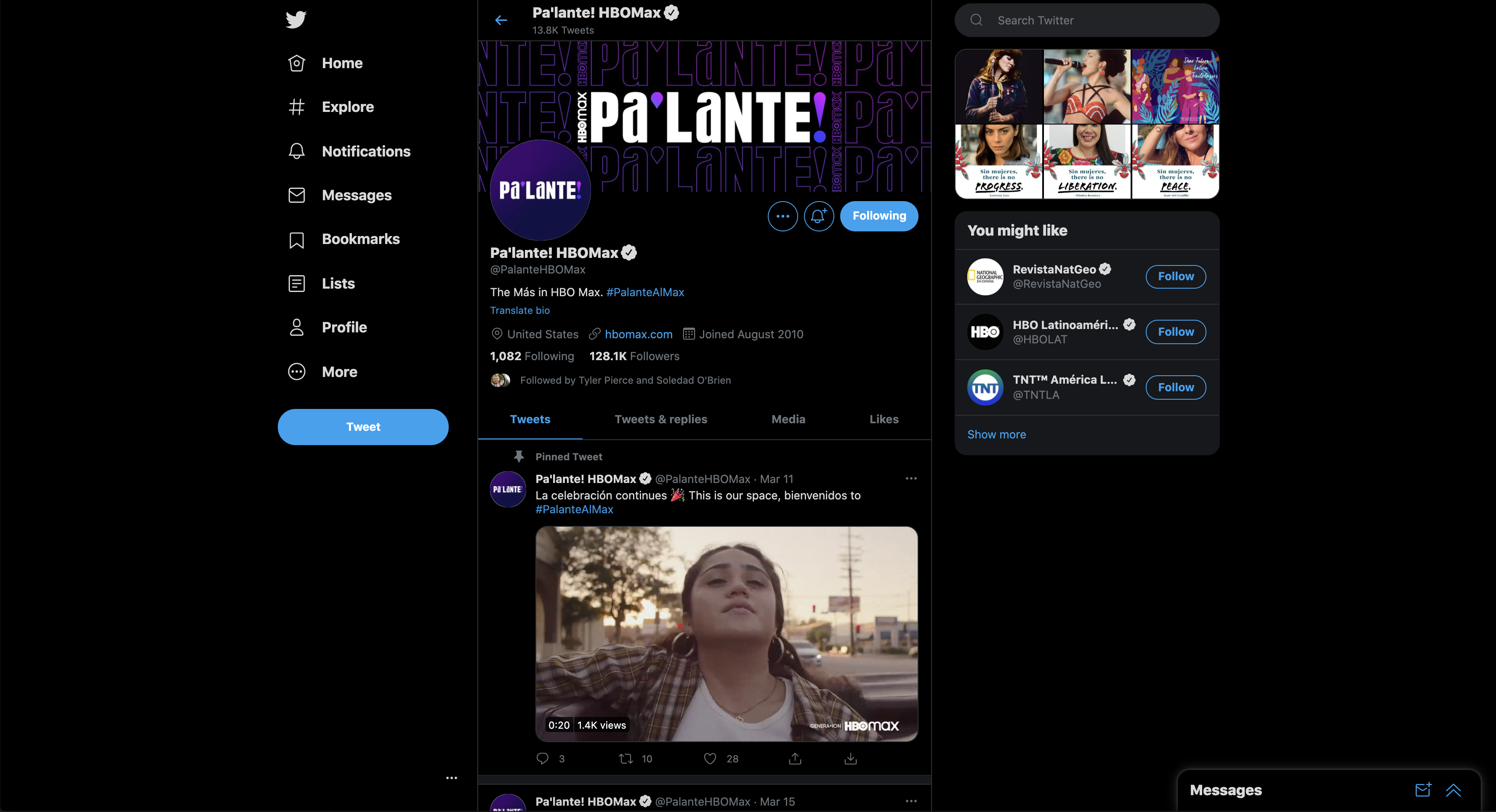Click the reply icon on pinned tweet
The height and width of the screenshot is (812, 1496).
click(543, 758)
